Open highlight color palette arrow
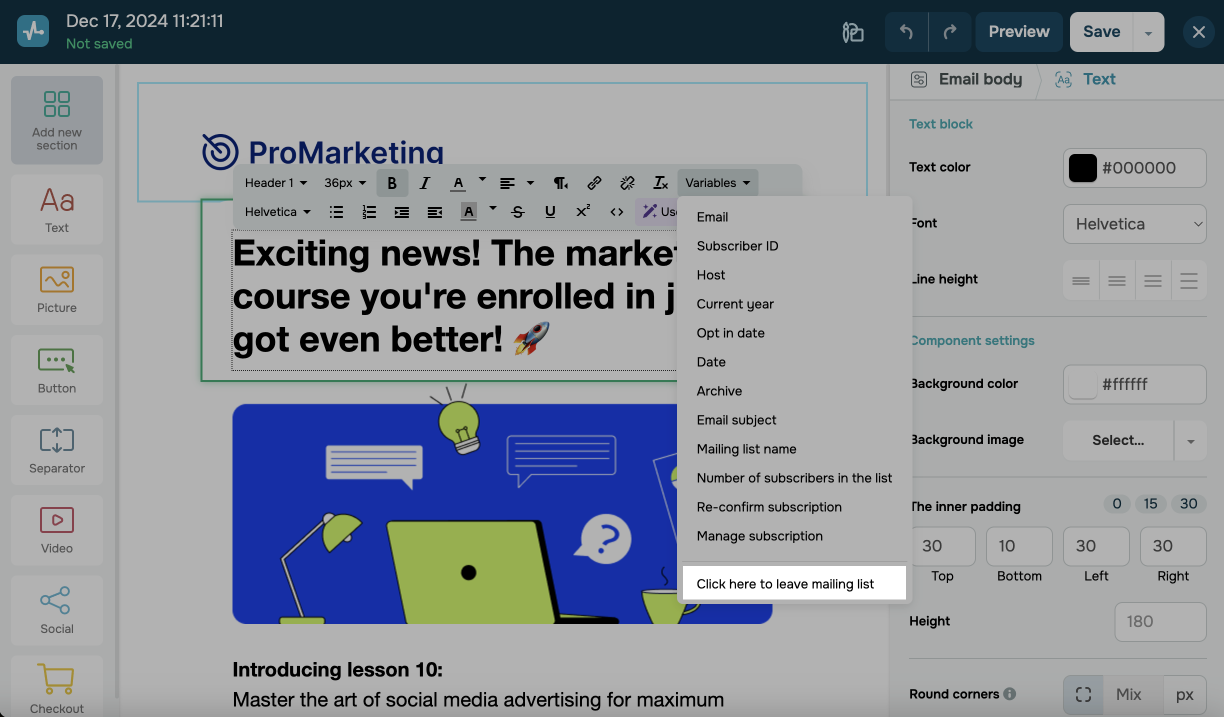1224x717 pixels. pos(492,209)
